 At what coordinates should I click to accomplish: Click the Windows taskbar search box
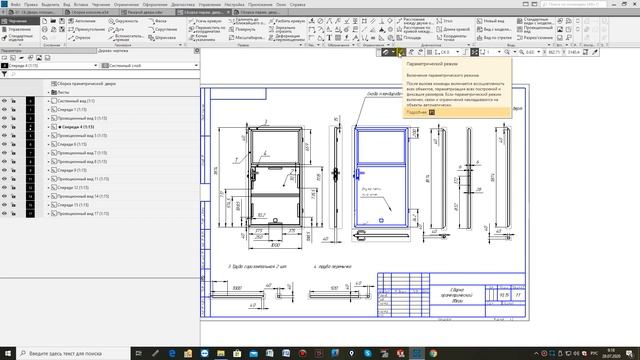coord(73,353)
